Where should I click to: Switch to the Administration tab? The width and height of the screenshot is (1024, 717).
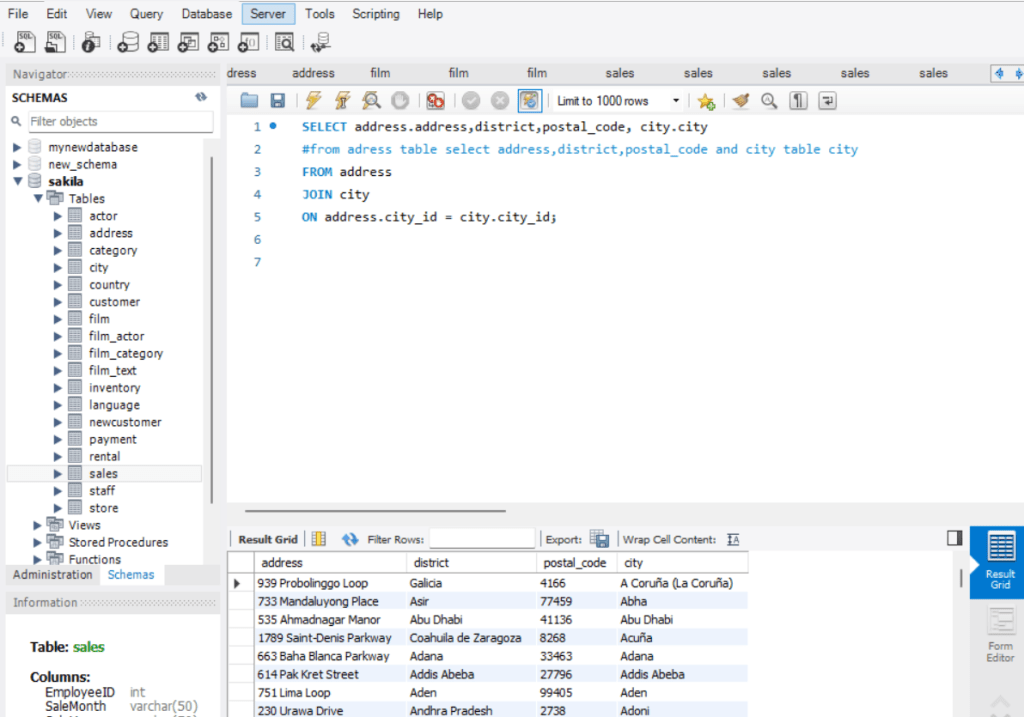pos(53,575)
